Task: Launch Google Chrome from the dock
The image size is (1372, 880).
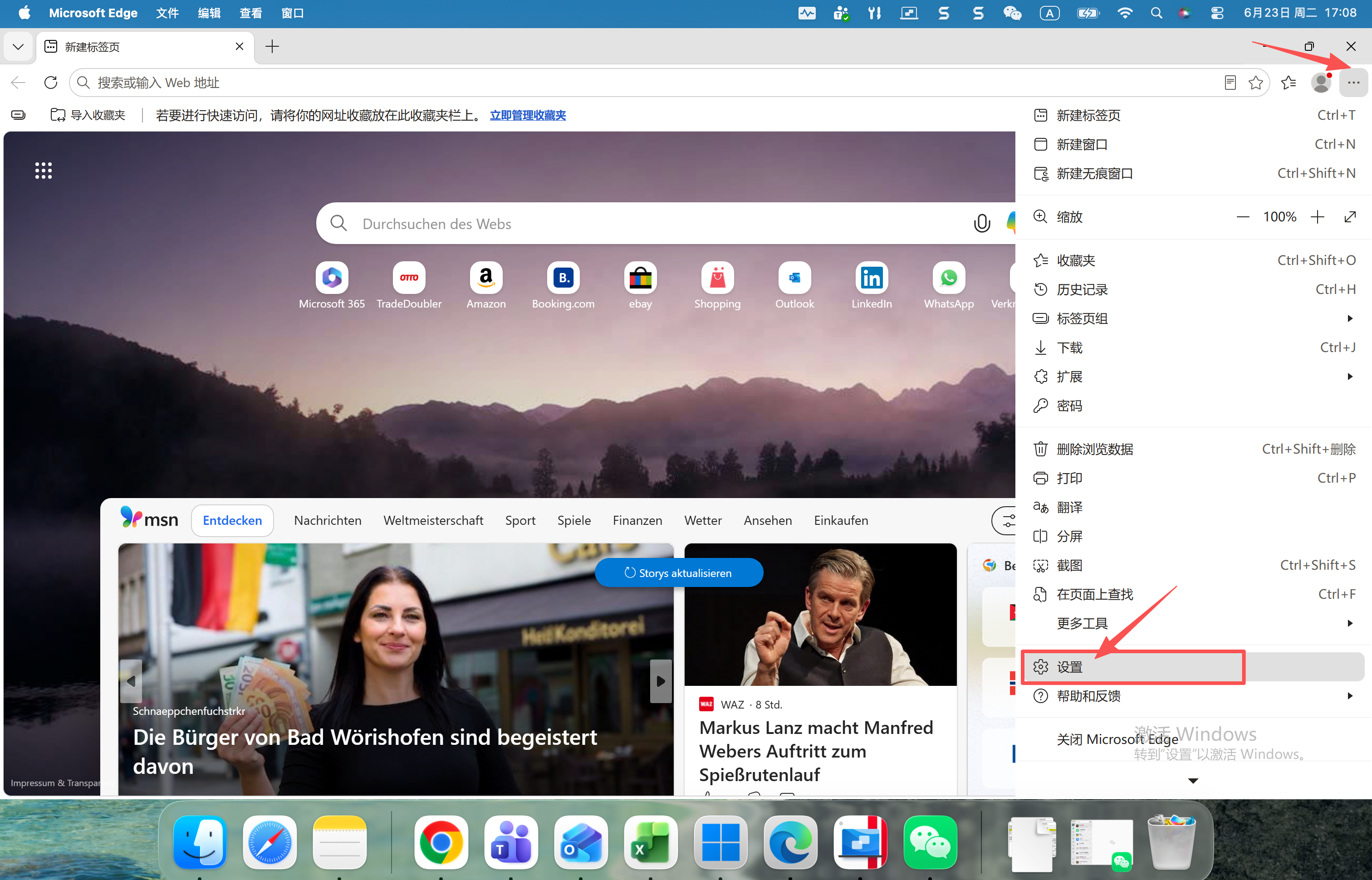Action: [x=441, y=843]
